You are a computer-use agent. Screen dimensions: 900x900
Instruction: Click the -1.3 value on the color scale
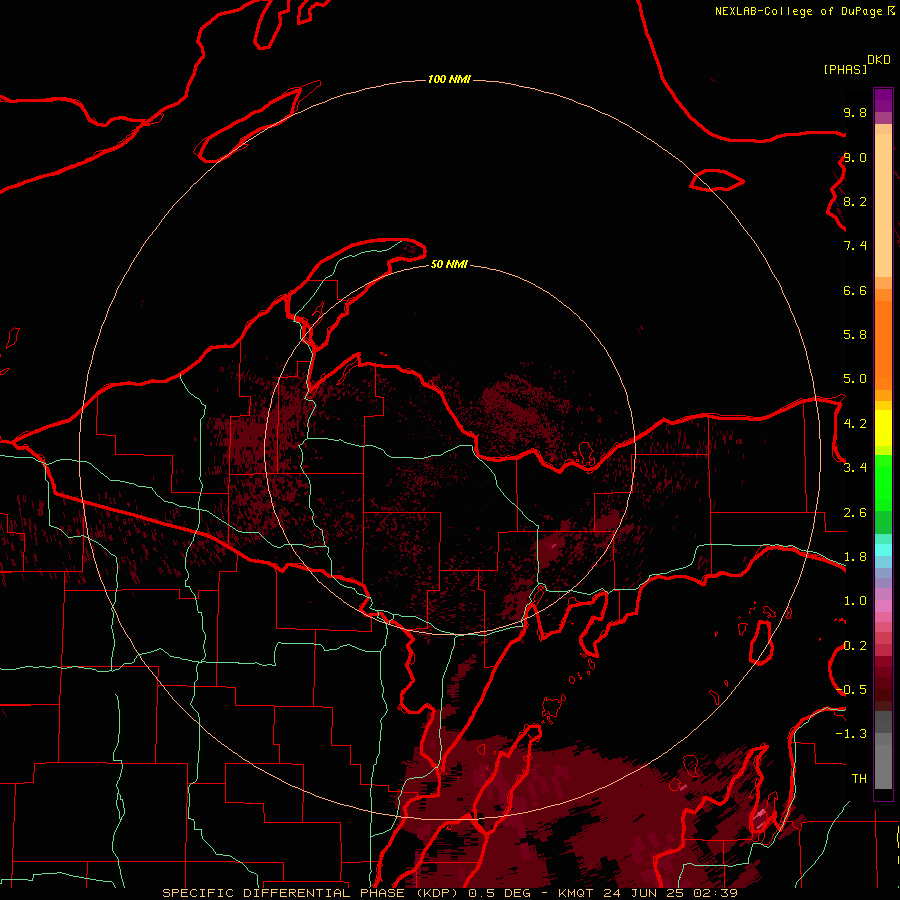pos(852,734)
